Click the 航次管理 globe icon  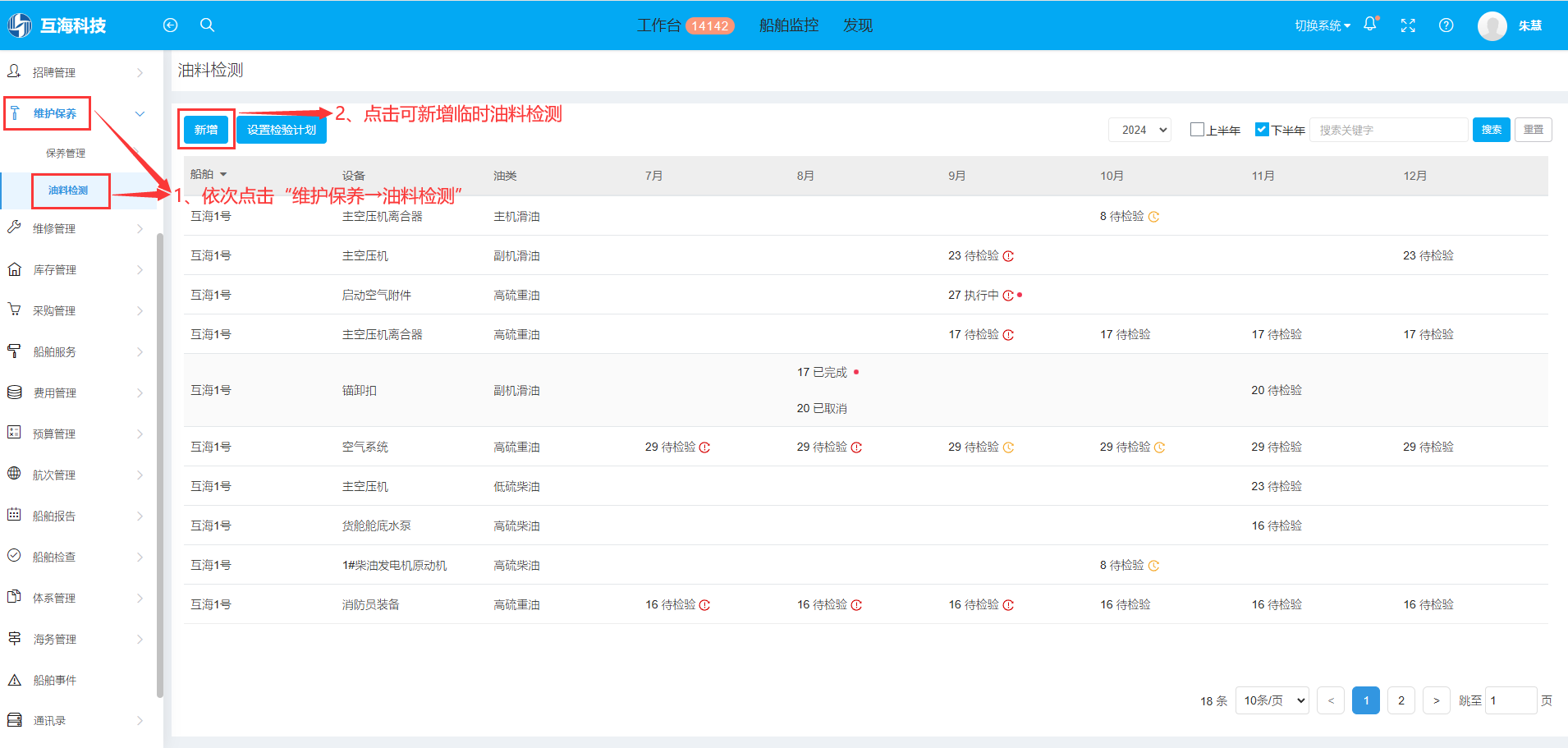[14, 474]
